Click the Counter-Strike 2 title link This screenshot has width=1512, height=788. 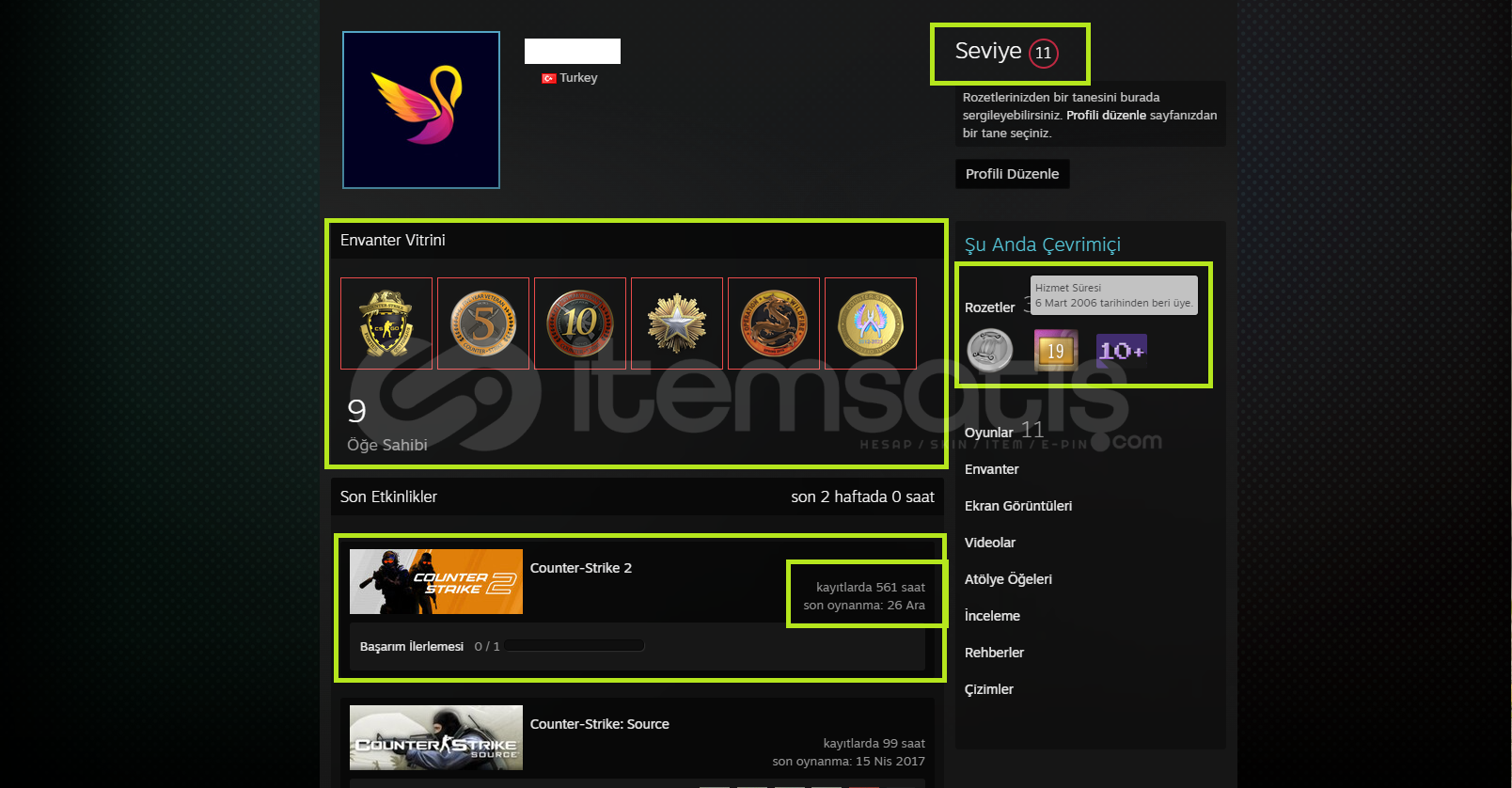(581, 568)
